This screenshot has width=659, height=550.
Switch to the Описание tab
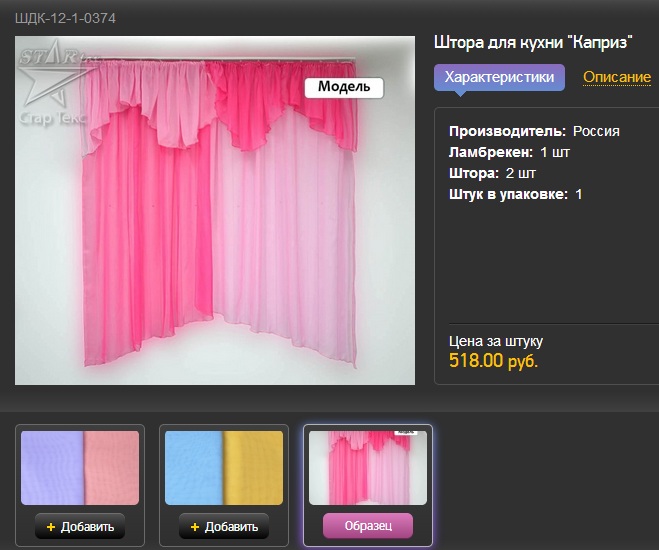pyautogui.click(x=617, y=77)
